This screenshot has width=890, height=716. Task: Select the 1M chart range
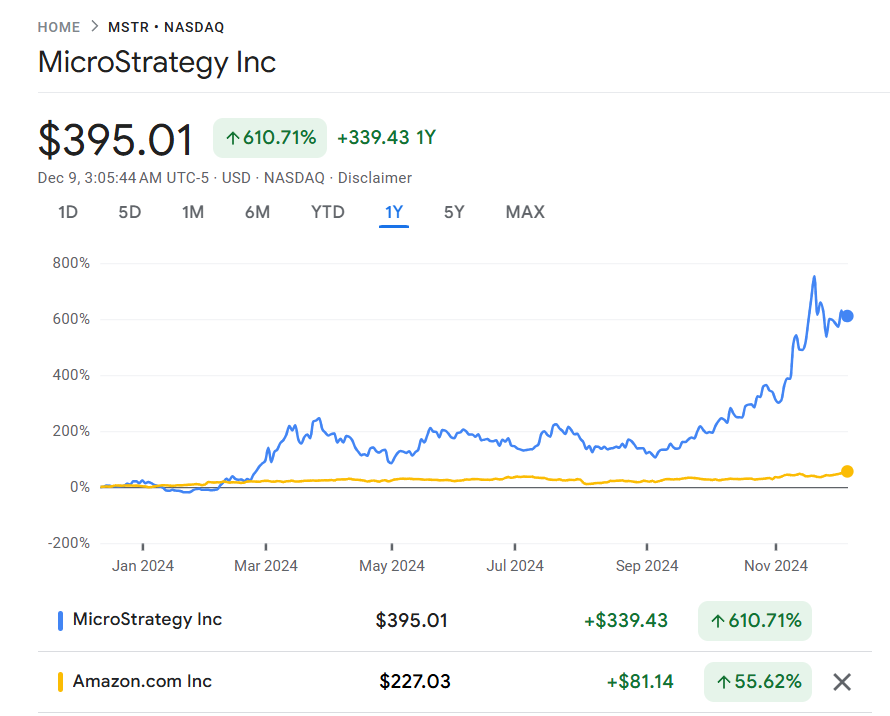(193, 212)
